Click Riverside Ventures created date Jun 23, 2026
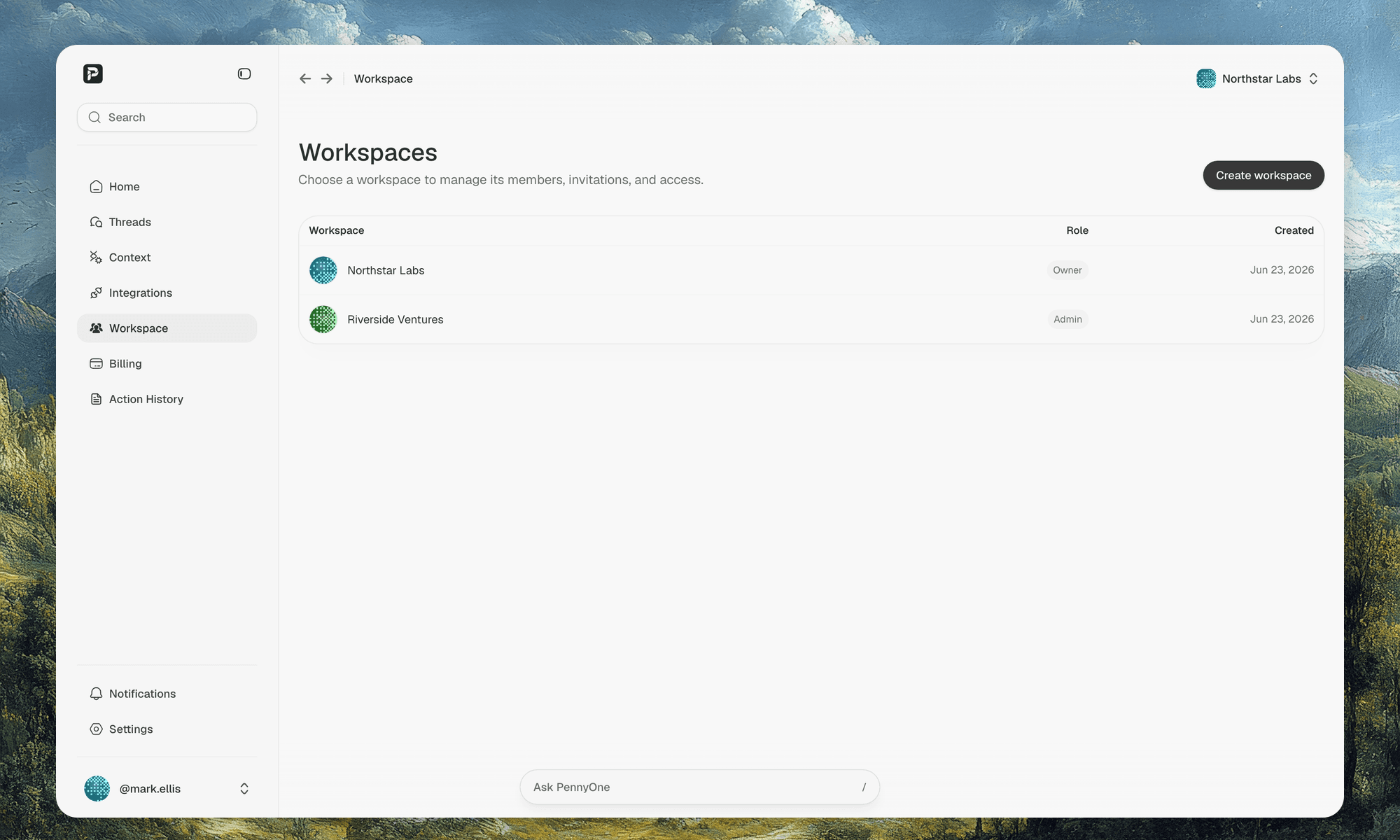 click(x=1282, y=319)
